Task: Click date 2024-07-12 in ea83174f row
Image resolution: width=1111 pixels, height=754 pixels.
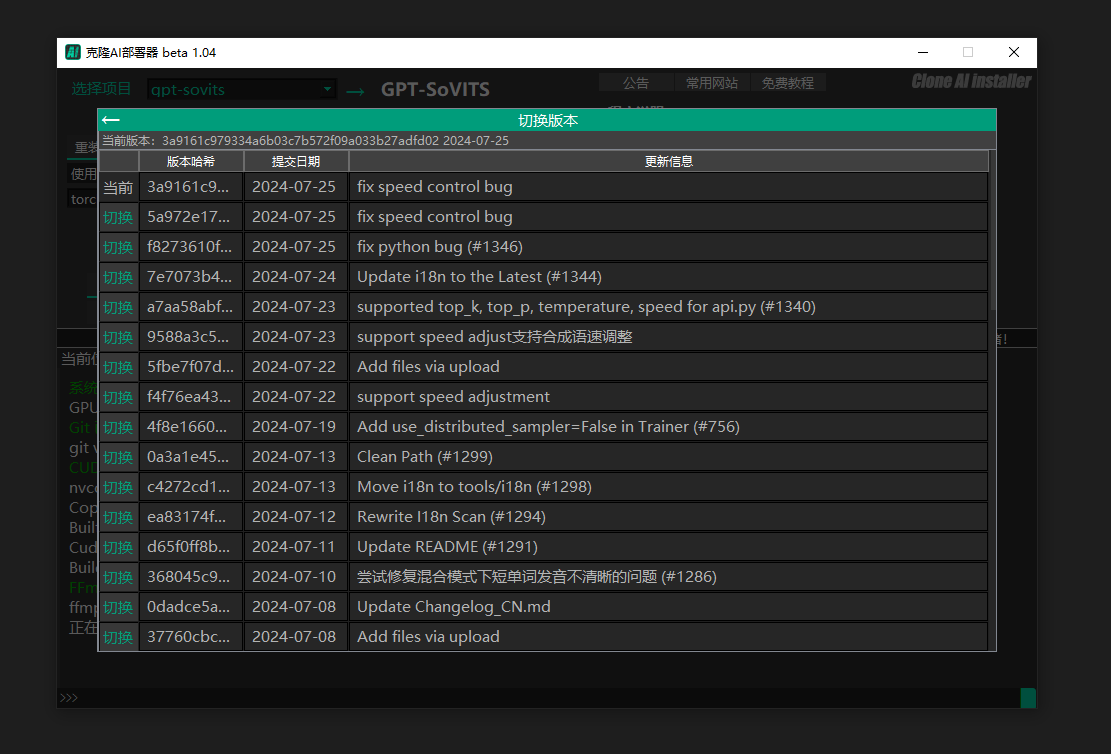Action: pyautogui.click(x=294, y=517)
